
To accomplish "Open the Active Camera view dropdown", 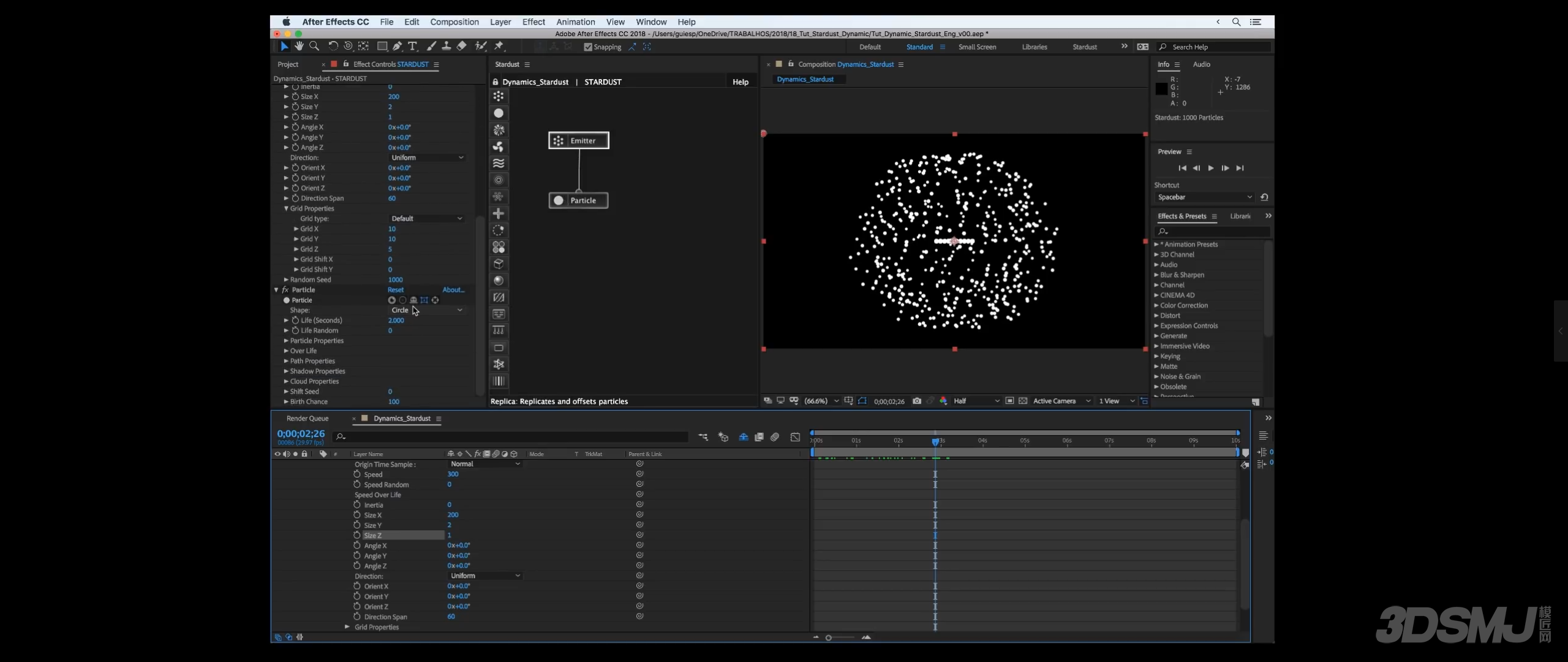I will (x=1061, y=401).
